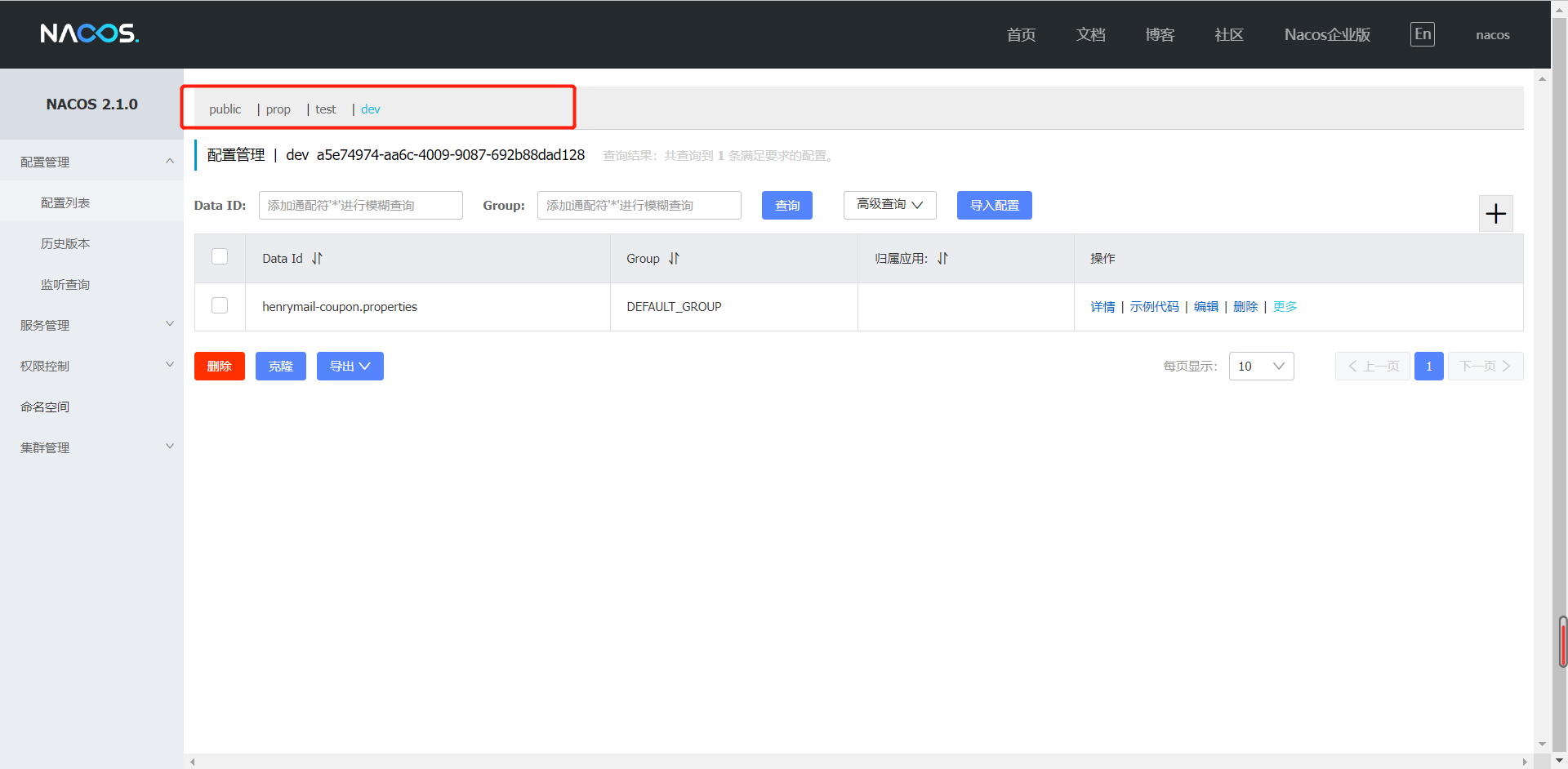The image size is (1568, 769).
Task: Click the sort icon beside 归属应用
Action: click(942, 259)
